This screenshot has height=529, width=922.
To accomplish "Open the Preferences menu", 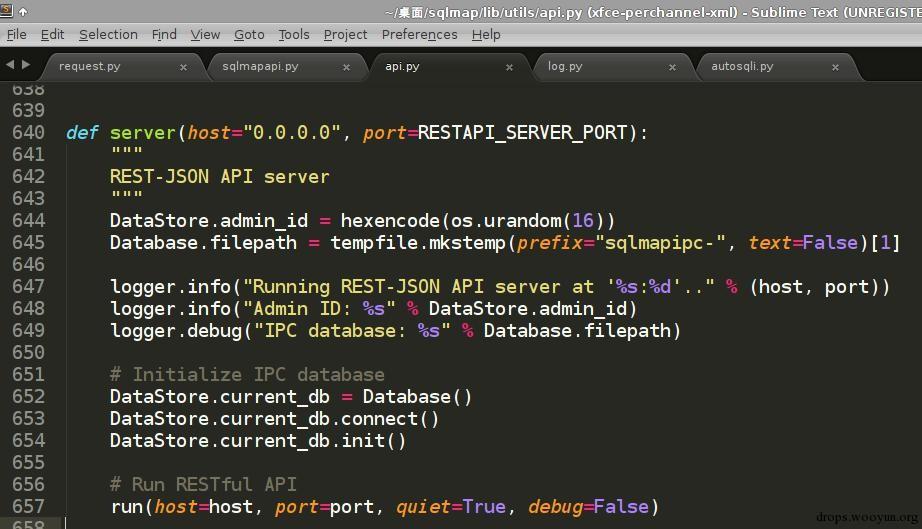I will 419,34.
